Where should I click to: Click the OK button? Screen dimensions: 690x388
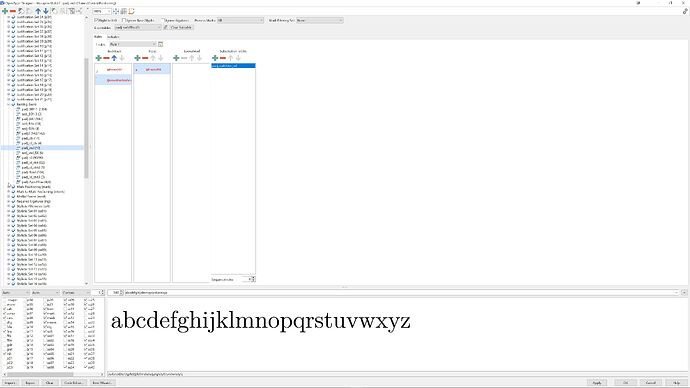625,383
